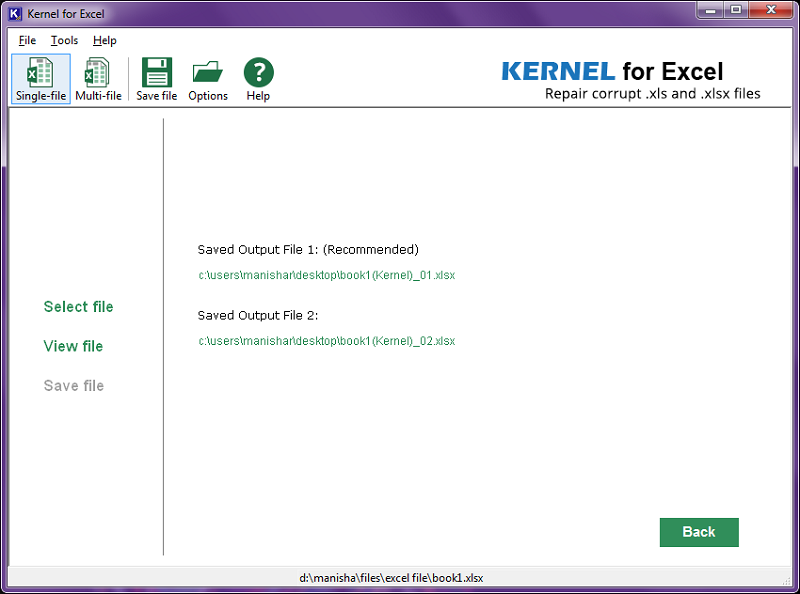Click the 'Saved Output File 1: (Recommended)' label
Viewport: 800px width, 594px height.
click(x=308, y=250)
